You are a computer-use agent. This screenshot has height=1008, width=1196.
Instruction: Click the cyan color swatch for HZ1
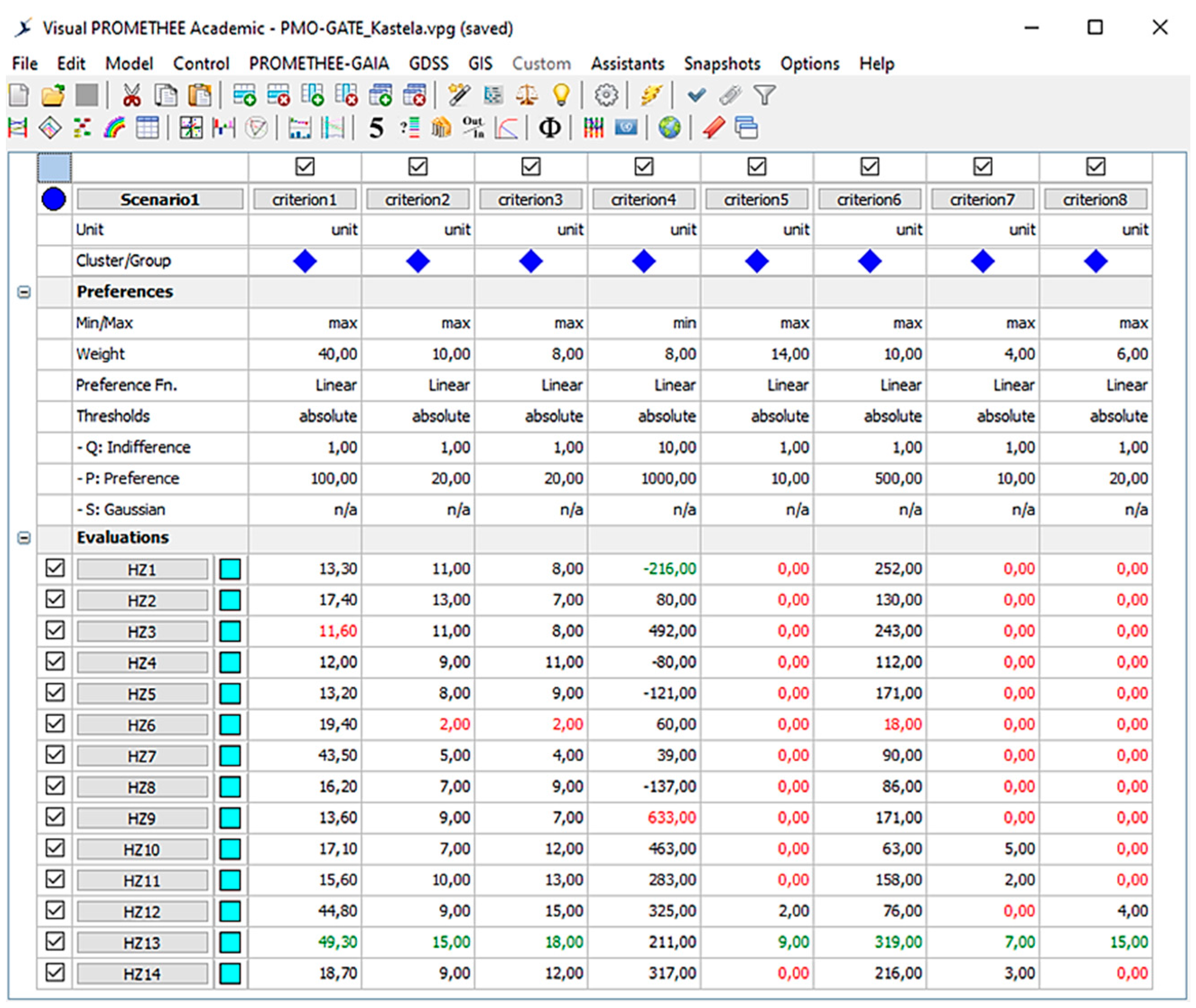coord(230,569)
